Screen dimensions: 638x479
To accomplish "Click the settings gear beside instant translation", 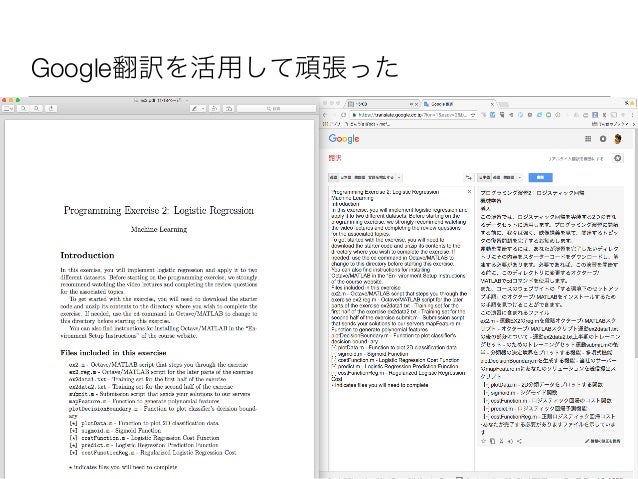I will (x=618, y=158).
